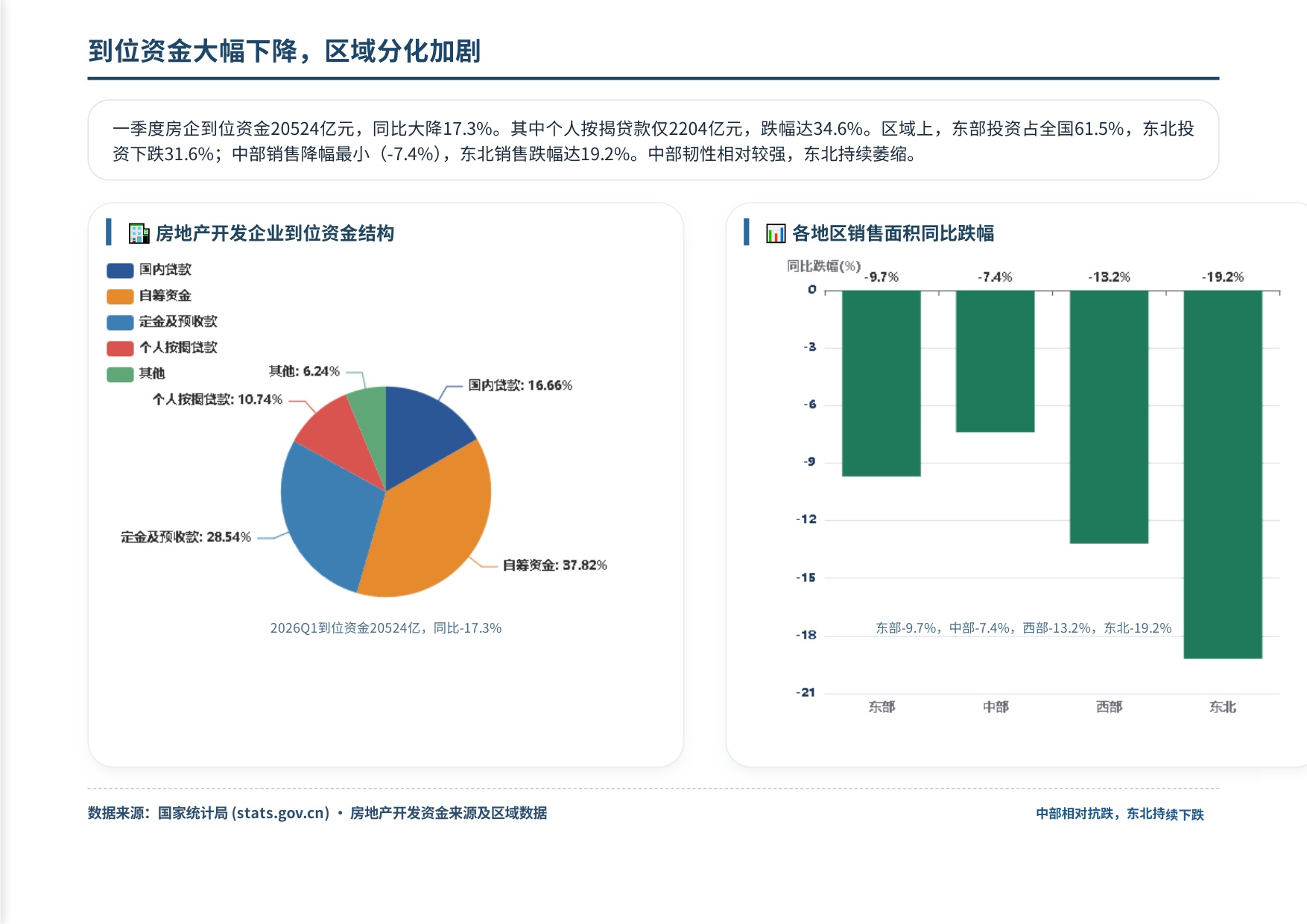This screenshot has width=1307, height=924.
Task: Click the building icon beside 房地产开发企业到位资金结构
Action: click(x=139, y=233)
